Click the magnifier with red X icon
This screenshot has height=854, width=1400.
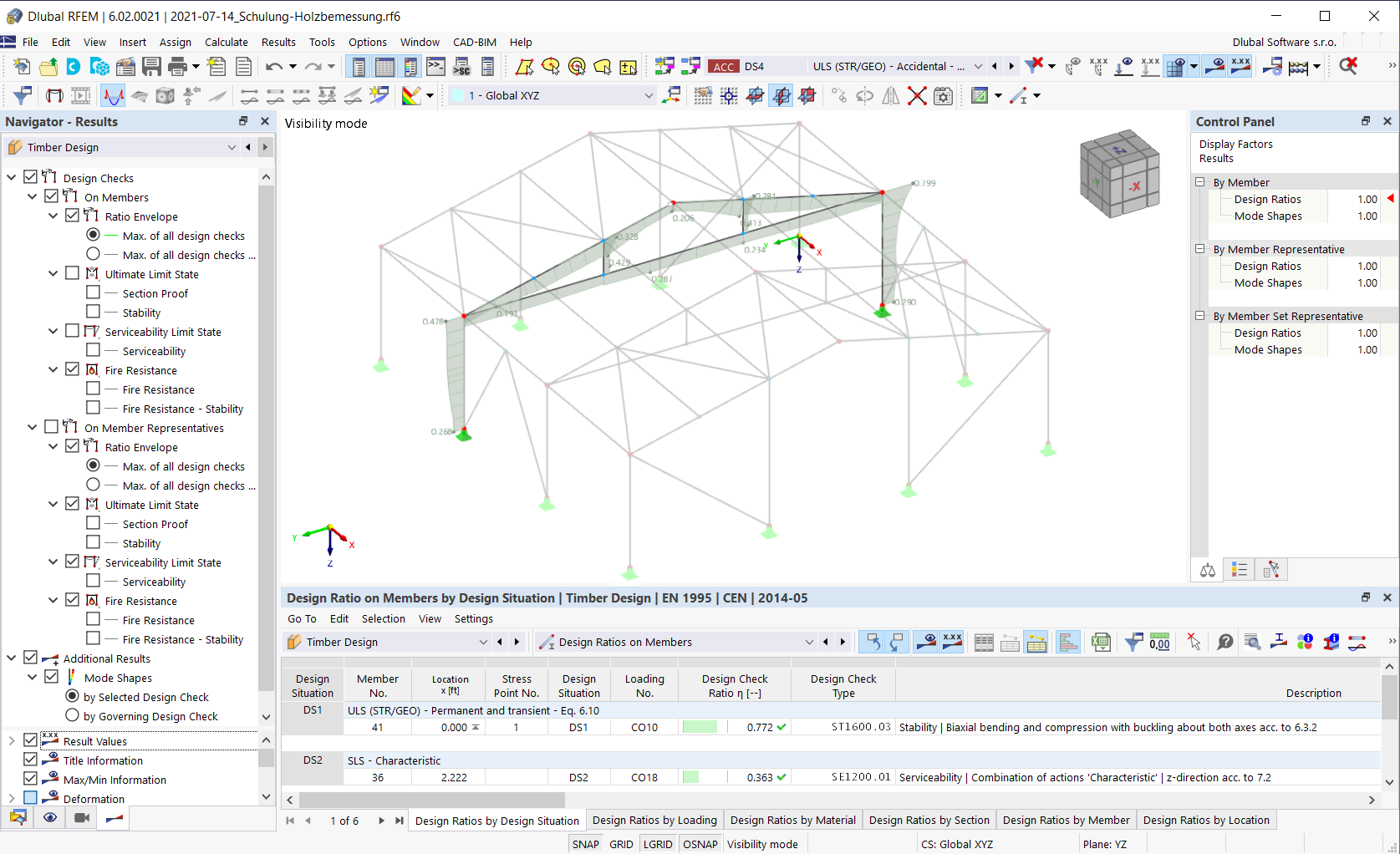[x=1348, y=67]
